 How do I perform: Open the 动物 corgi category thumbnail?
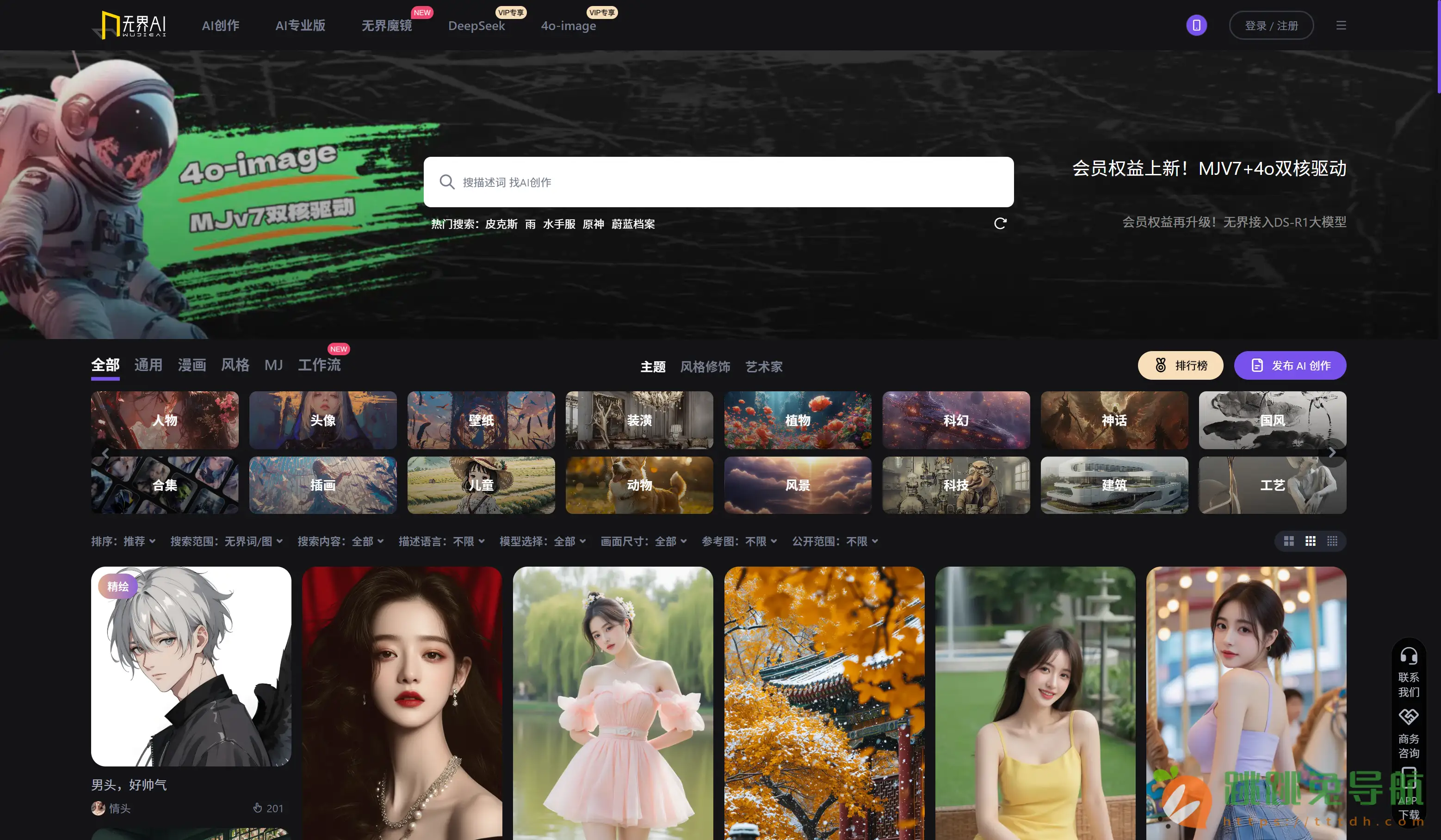click(x=639, y=485)
